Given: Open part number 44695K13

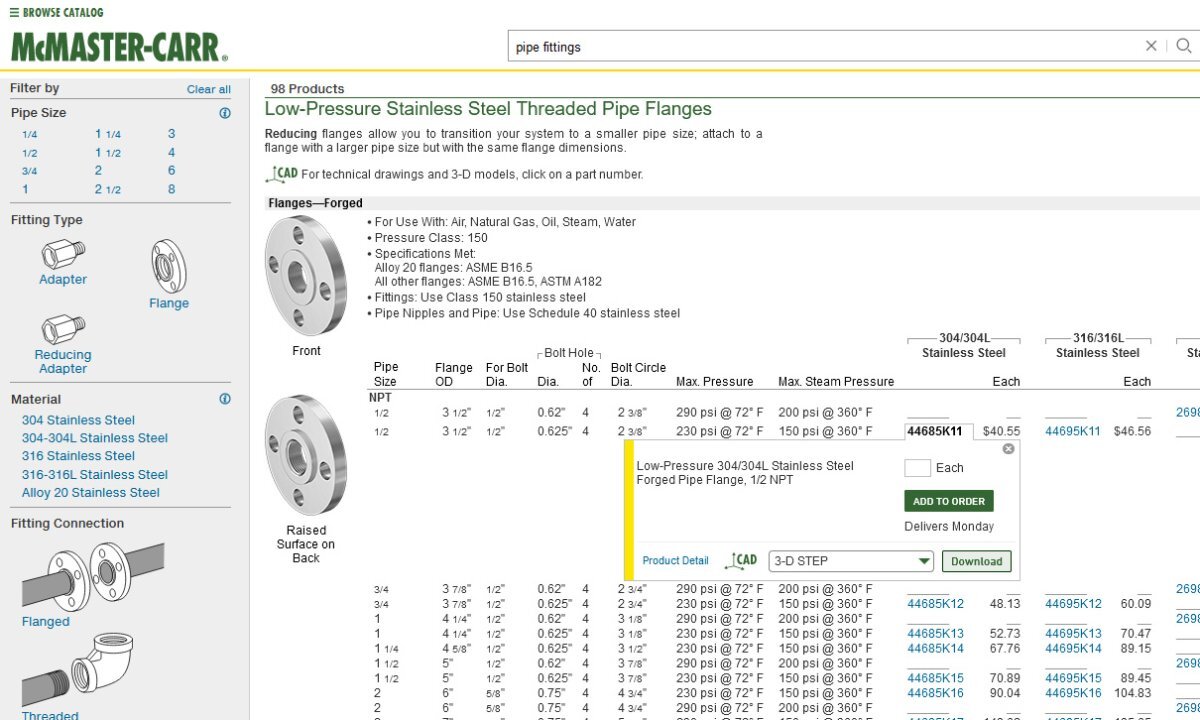Looking at the screenshot, I should pos(1074,634).
